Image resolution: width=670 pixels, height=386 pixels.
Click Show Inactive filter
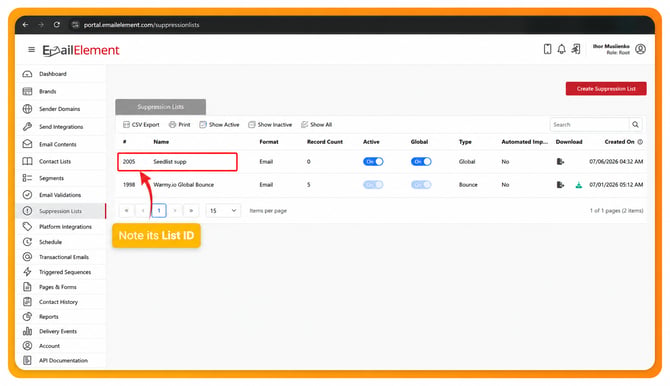[270, 124]
